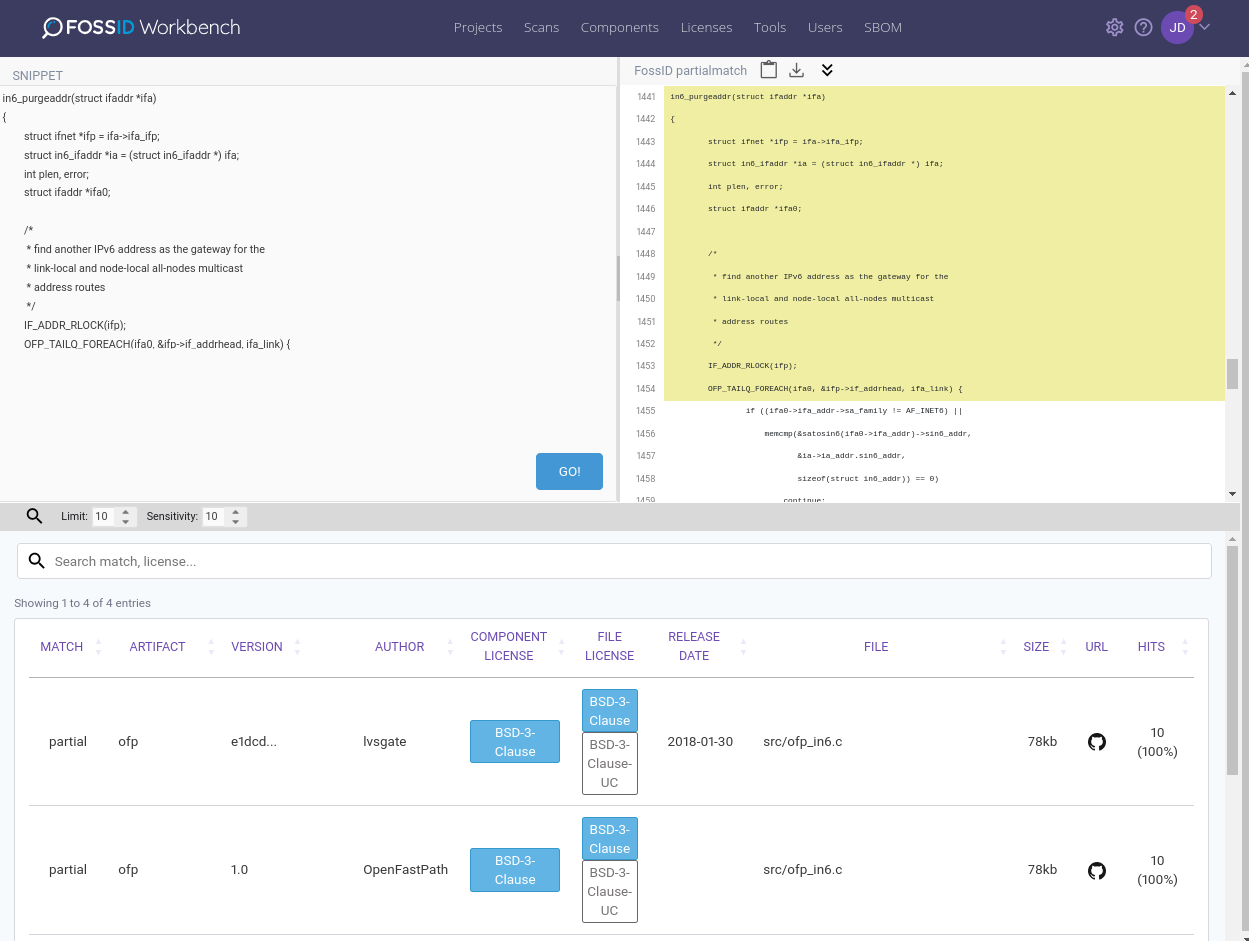The image size is (1249, 941).
Task: Go to the Components page
Action: tap(620, 27)
